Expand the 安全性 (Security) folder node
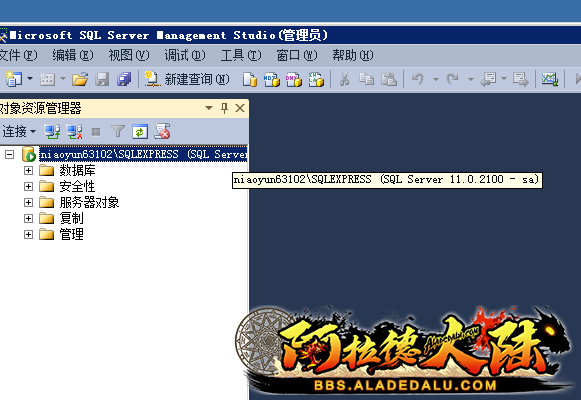This screenshot has width=581, height=400. coord(28,186)
